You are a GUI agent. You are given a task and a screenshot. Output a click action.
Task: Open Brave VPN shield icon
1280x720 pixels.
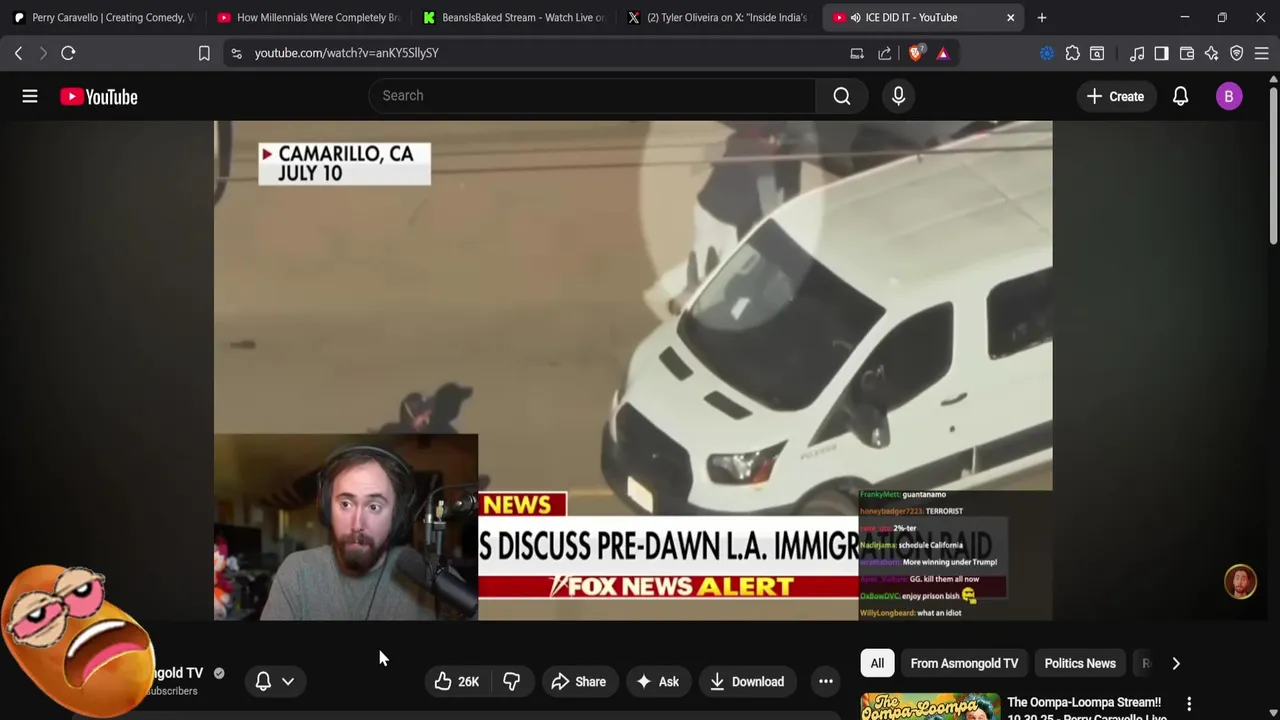click(1237, 53)
